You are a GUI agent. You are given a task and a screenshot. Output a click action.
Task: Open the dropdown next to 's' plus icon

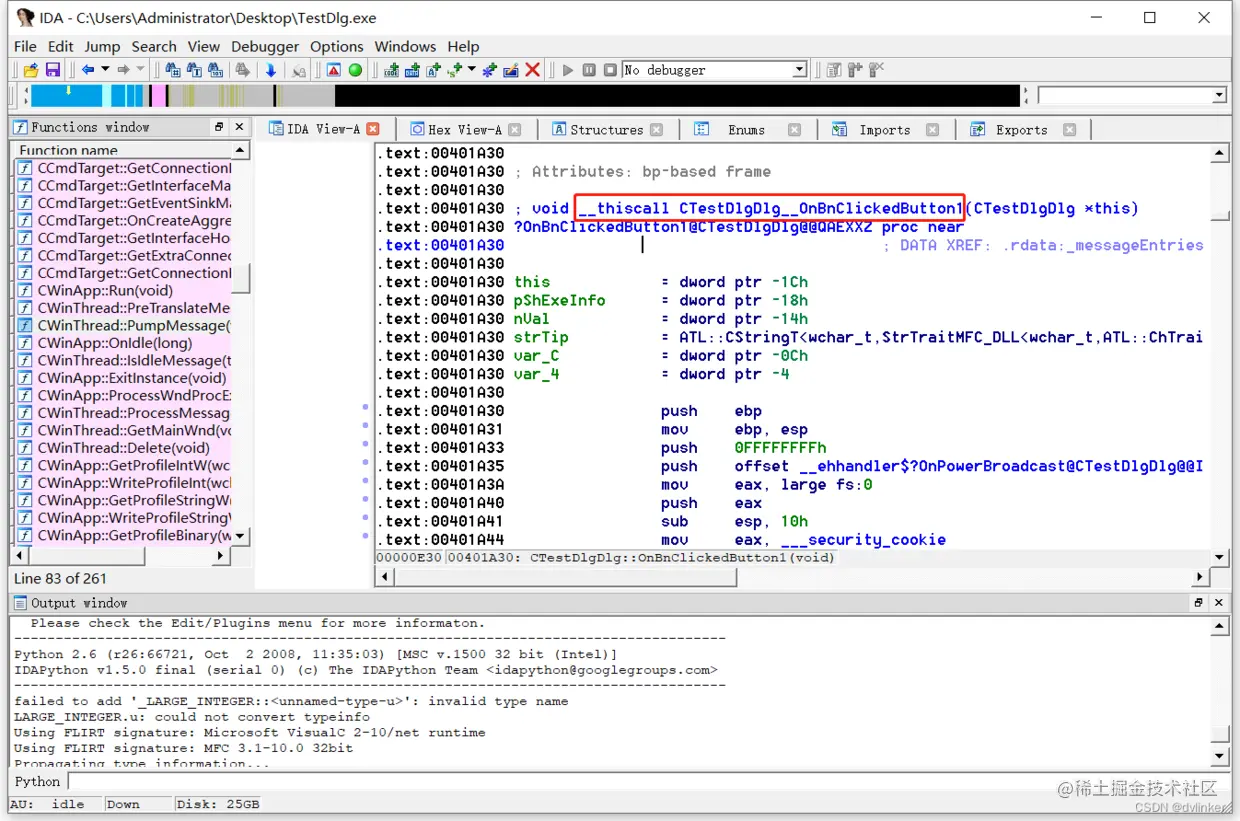[471, 70]
